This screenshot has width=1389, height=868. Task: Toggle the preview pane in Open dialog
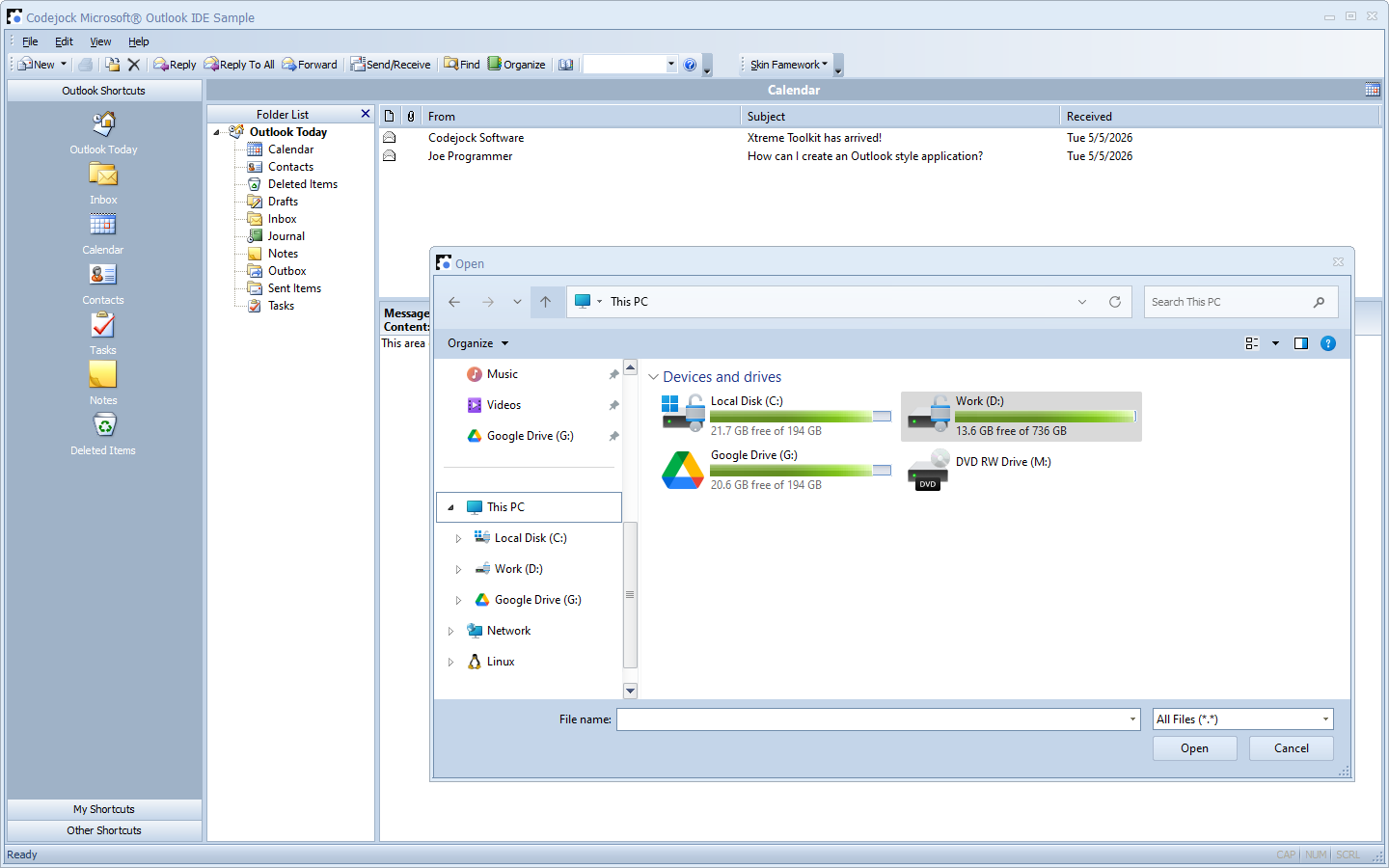click(x=1301, y=343)
